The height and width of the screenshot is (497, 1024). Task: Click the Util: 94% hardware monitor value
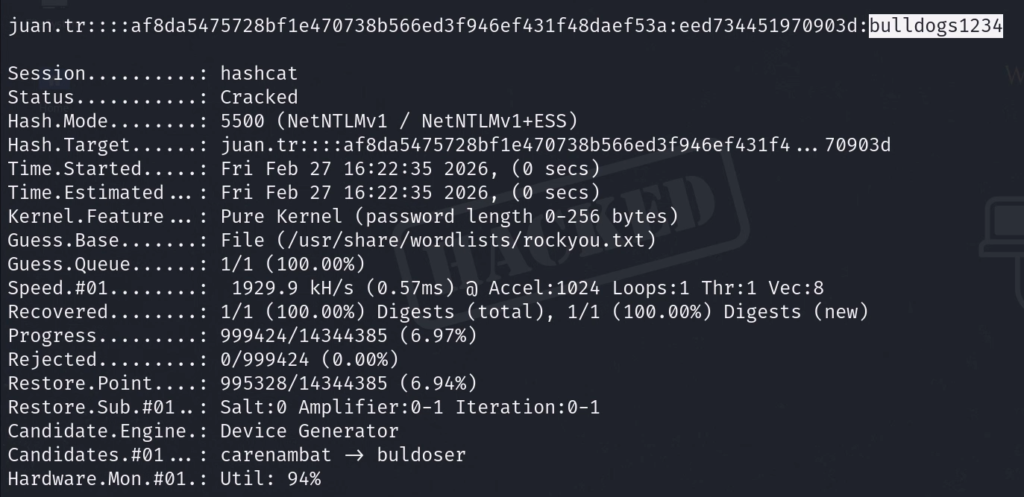coord(270,479)
